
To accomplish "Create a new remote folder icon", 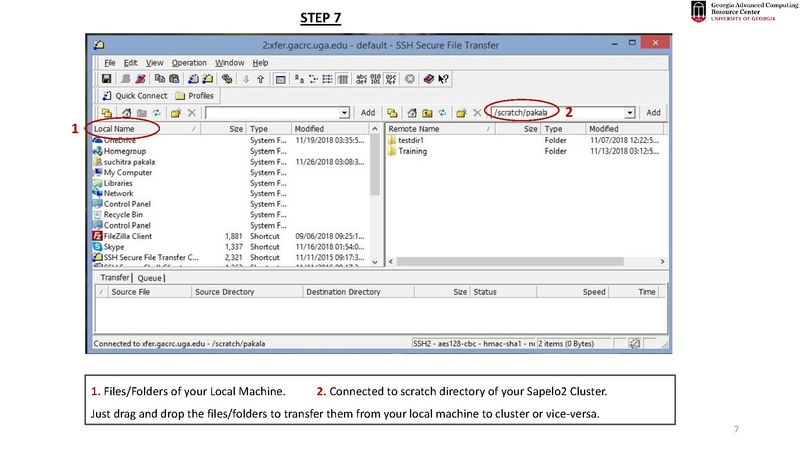I will 461,113.
